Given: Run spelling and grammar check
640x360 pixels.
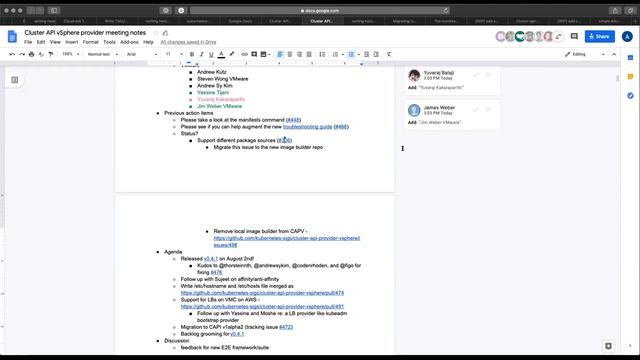Looking at the screenshot, I should (x=41, y=54).
